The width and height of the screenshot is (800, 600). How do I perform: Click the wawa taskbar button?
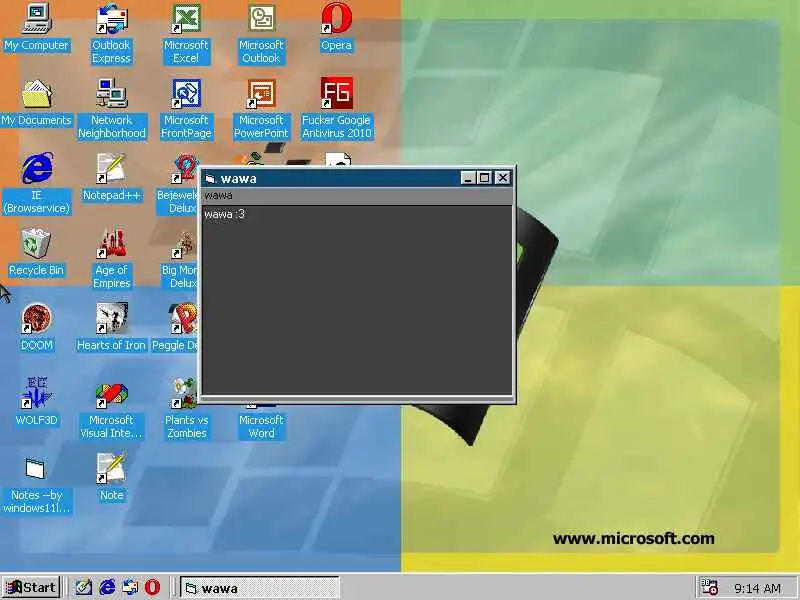pyautogui.click(x=260, y=588)
